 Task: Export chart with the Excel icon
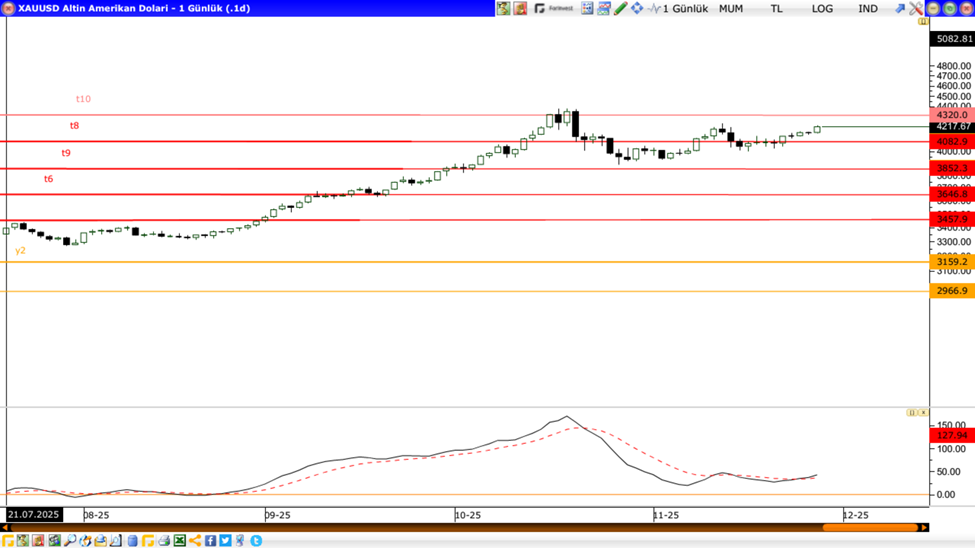point(180,541)
